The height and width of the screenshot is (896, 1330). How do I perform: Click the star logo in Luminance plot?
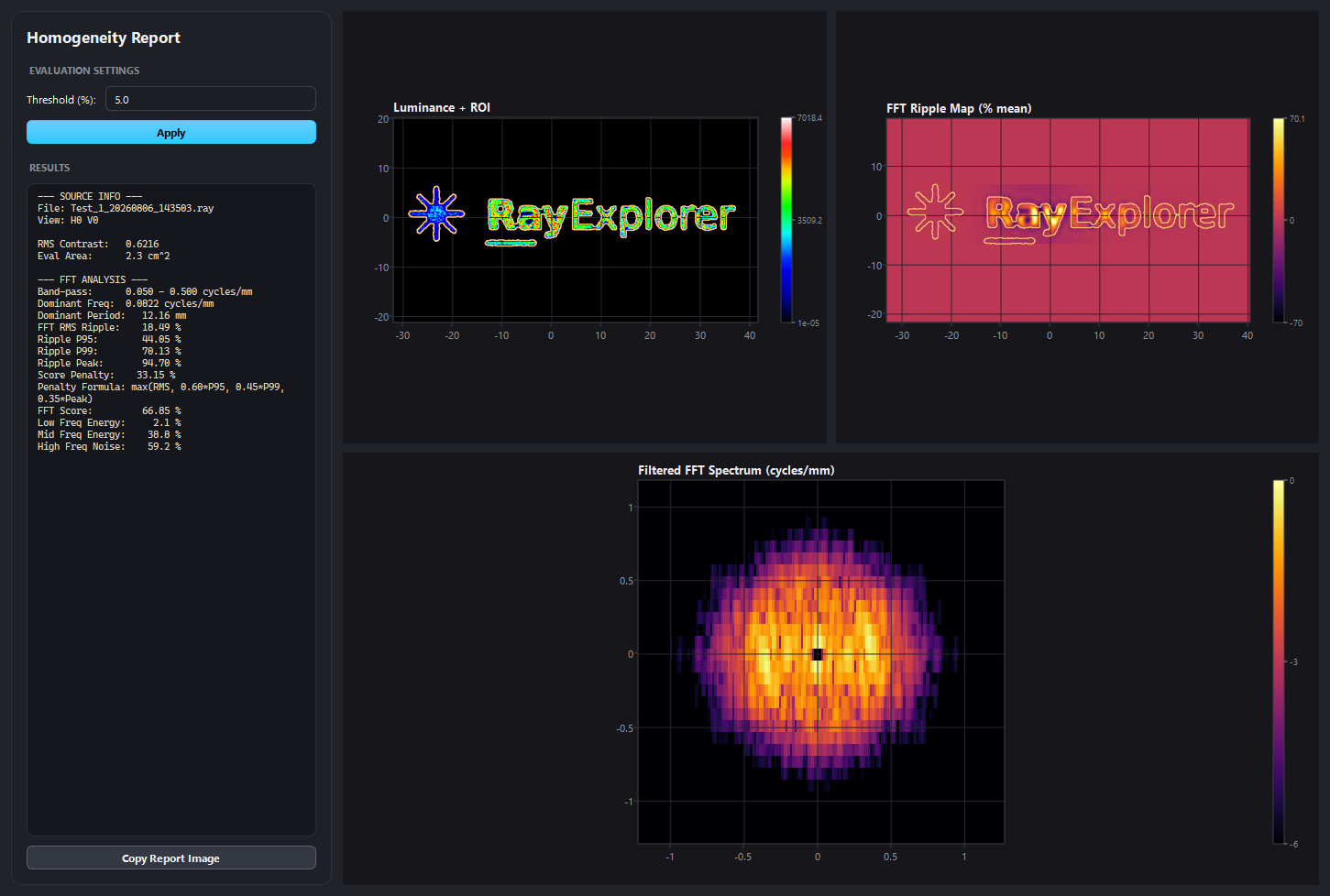pyautogui.click(x=436, y=213)
